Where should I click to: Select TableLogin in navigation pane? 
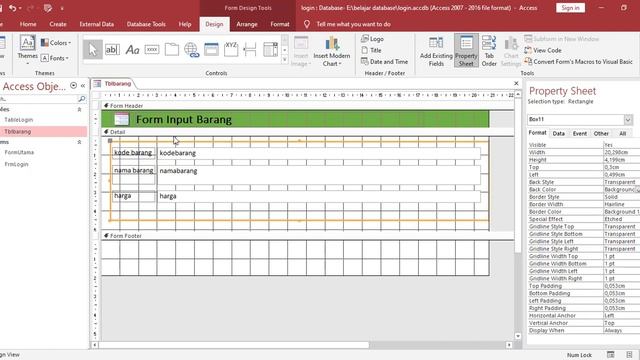19,120
